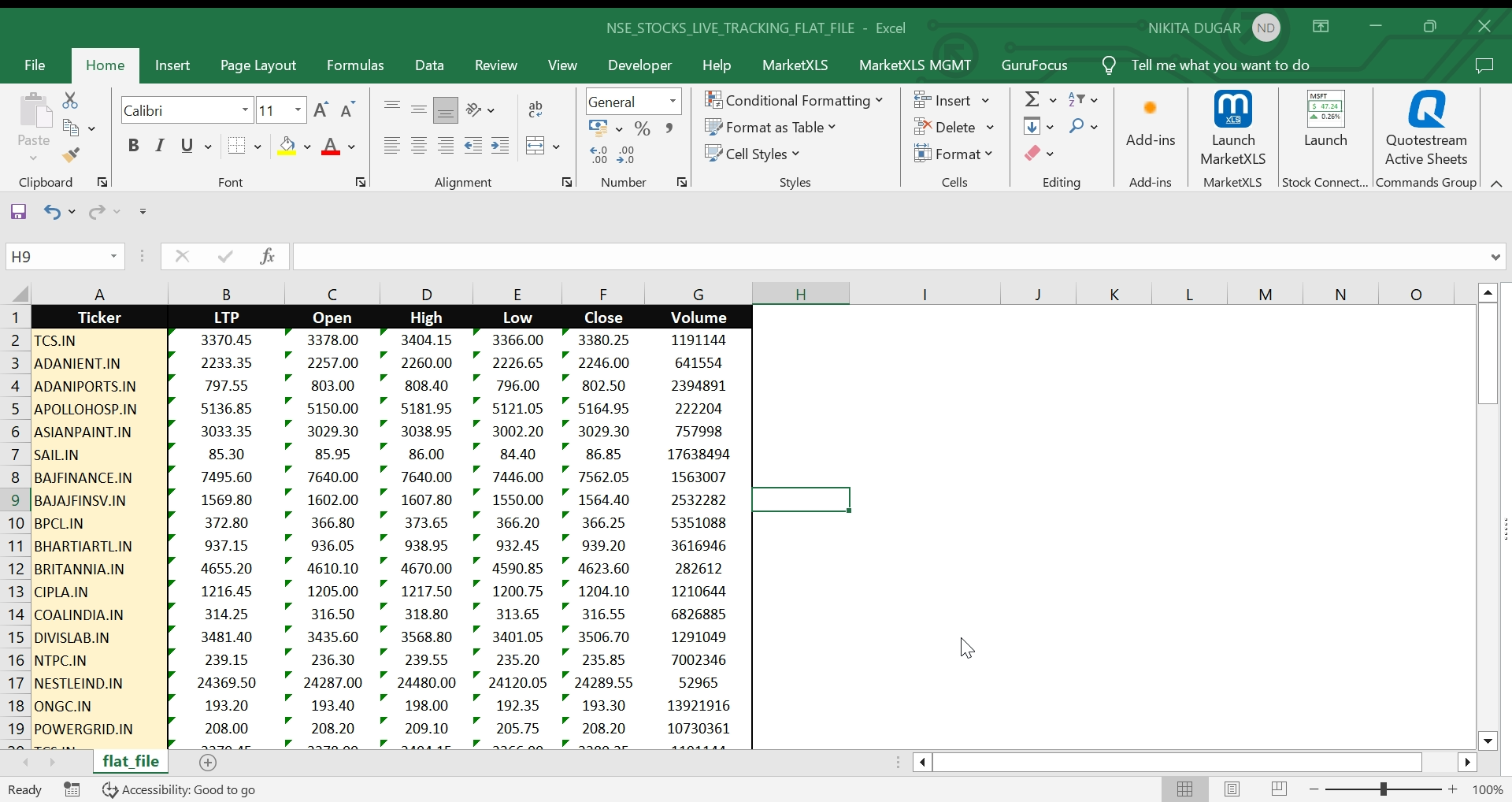1512x802 pixels.
Task: Toggle Align Left
Action: (x=391, y=146)
